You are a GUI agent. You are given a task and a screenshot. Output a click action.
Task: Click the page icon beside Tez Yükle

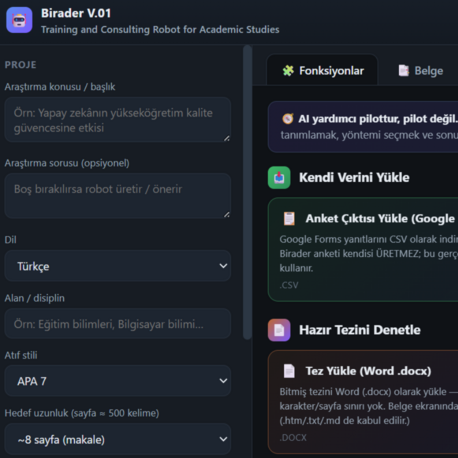pyautogui.click(x=289, y=371)
